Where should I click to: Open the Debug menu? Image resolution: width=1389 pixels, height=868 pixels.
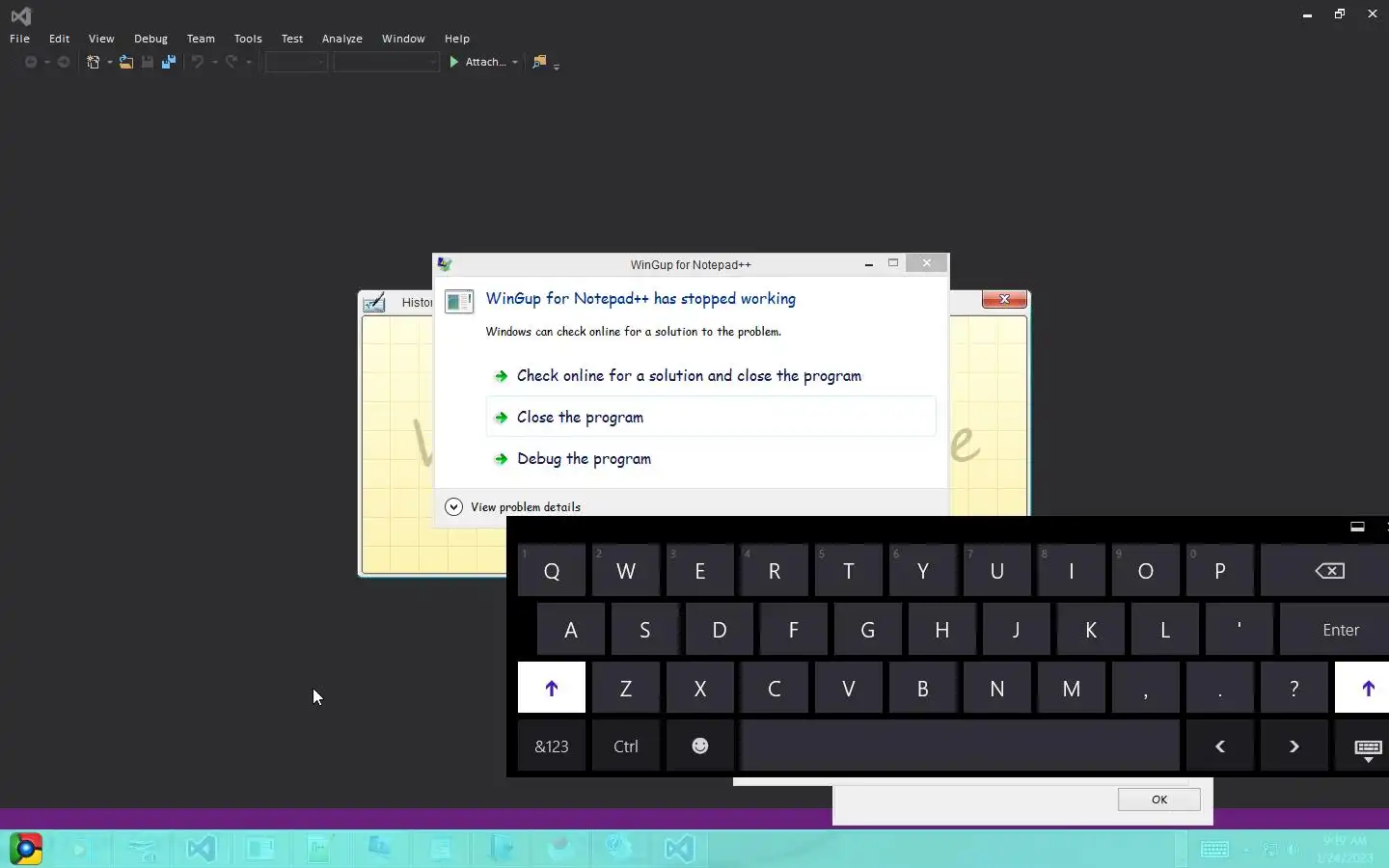(150, 39)
